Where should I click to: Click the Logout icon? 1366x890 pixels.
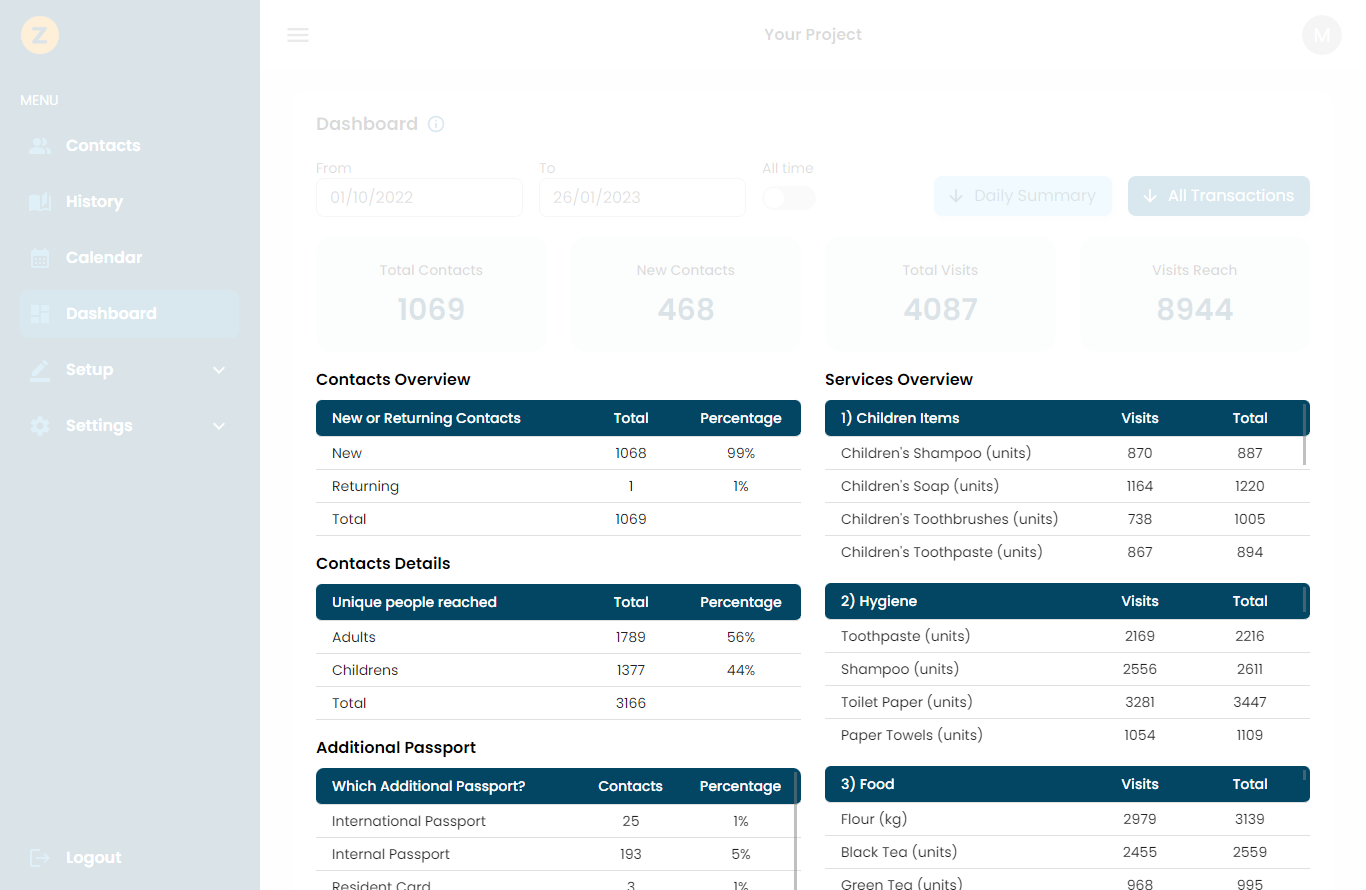40,857
